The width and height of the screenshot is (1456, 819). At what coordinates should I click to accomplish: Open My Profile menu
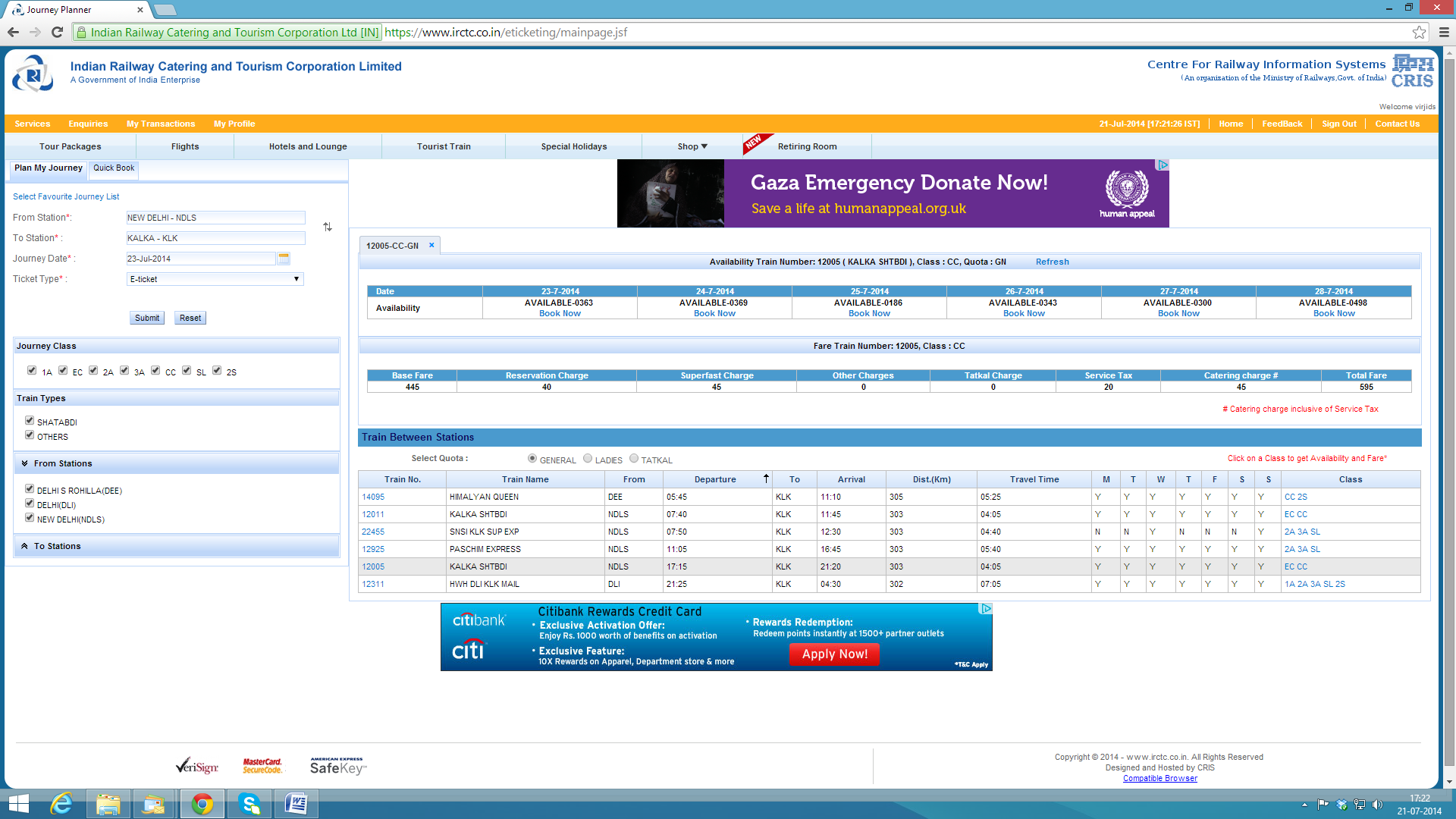[x=234, y=124]
